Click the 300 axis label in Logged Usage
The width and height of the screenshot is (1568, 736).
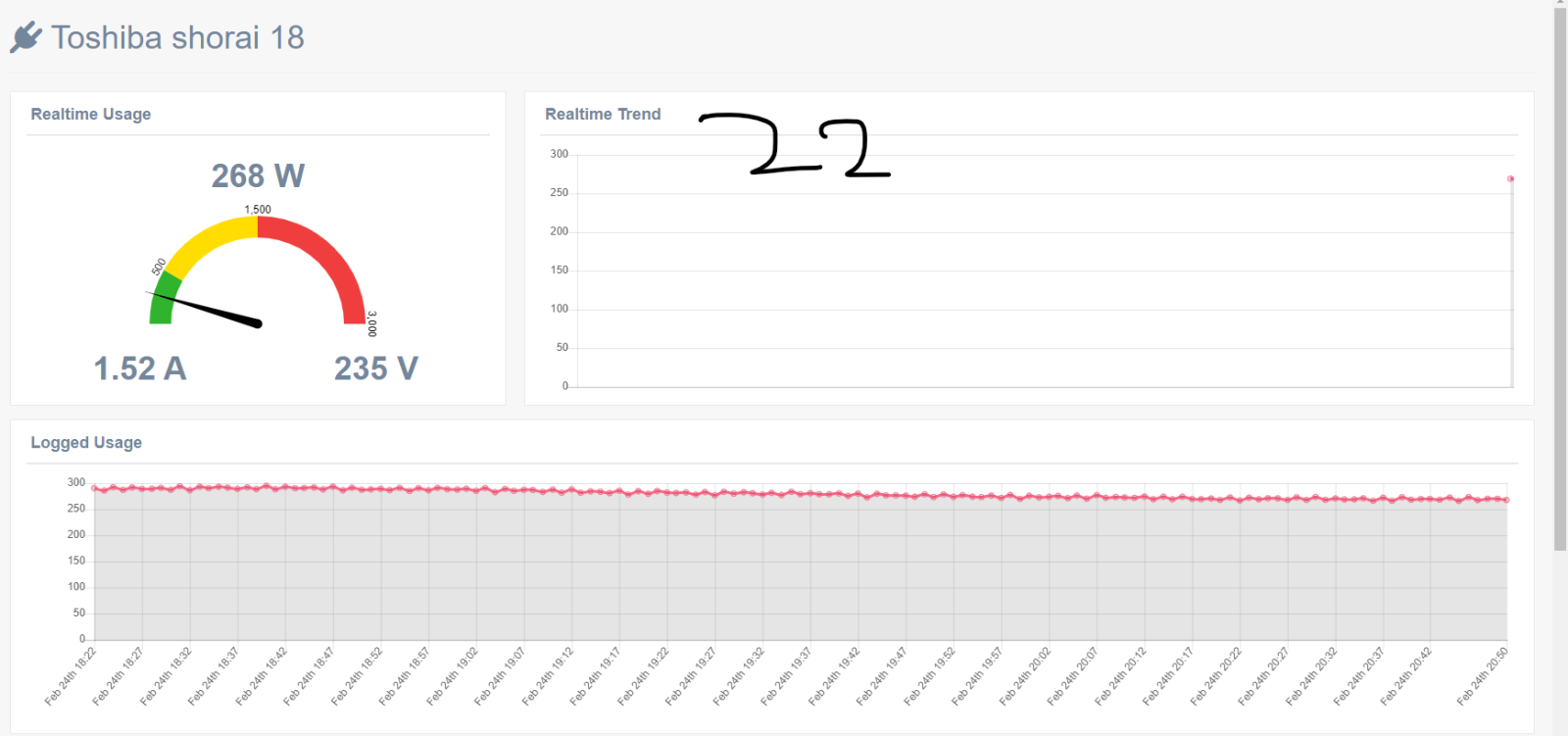tap(76, 482)
